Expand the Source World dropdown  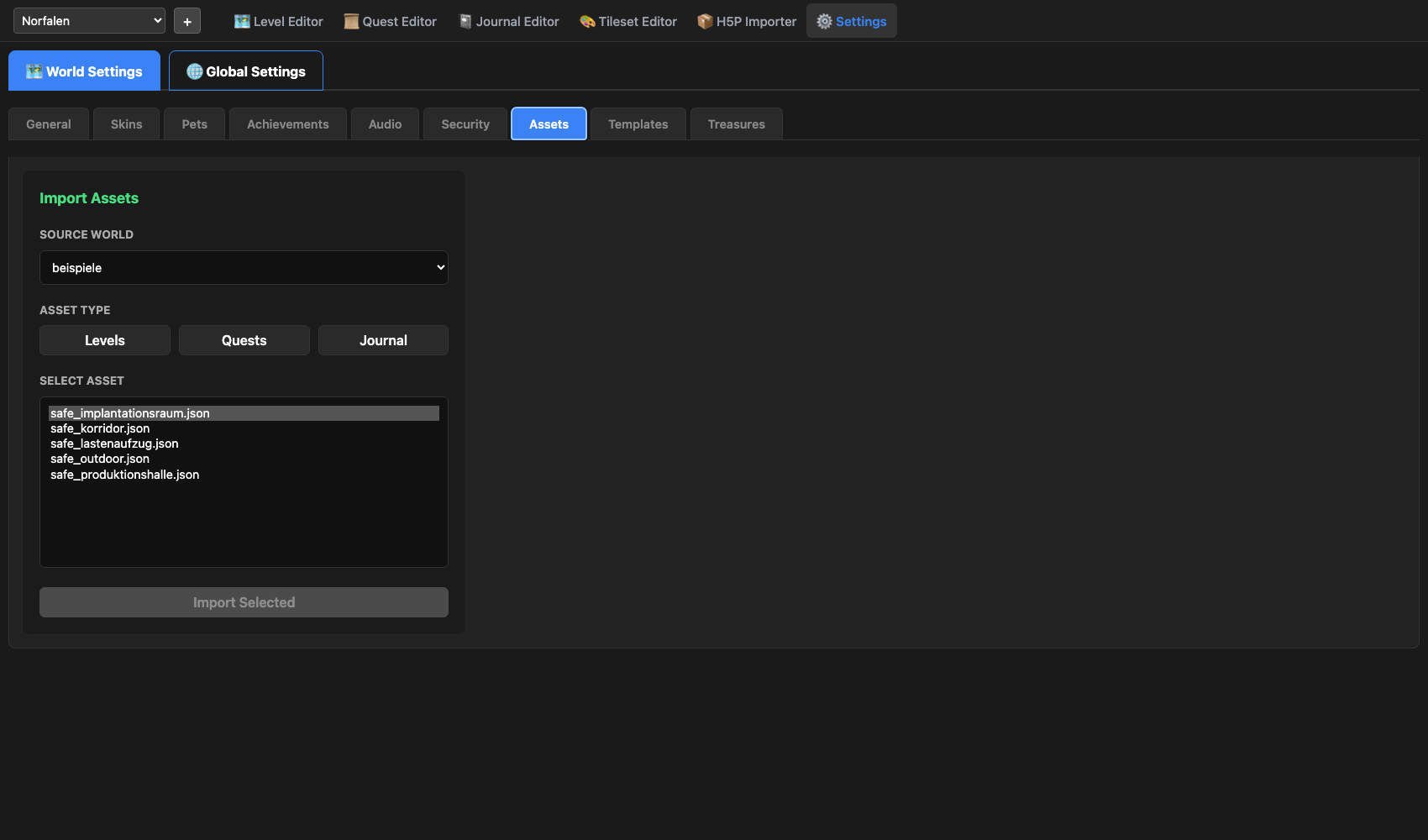click(244, 268)
